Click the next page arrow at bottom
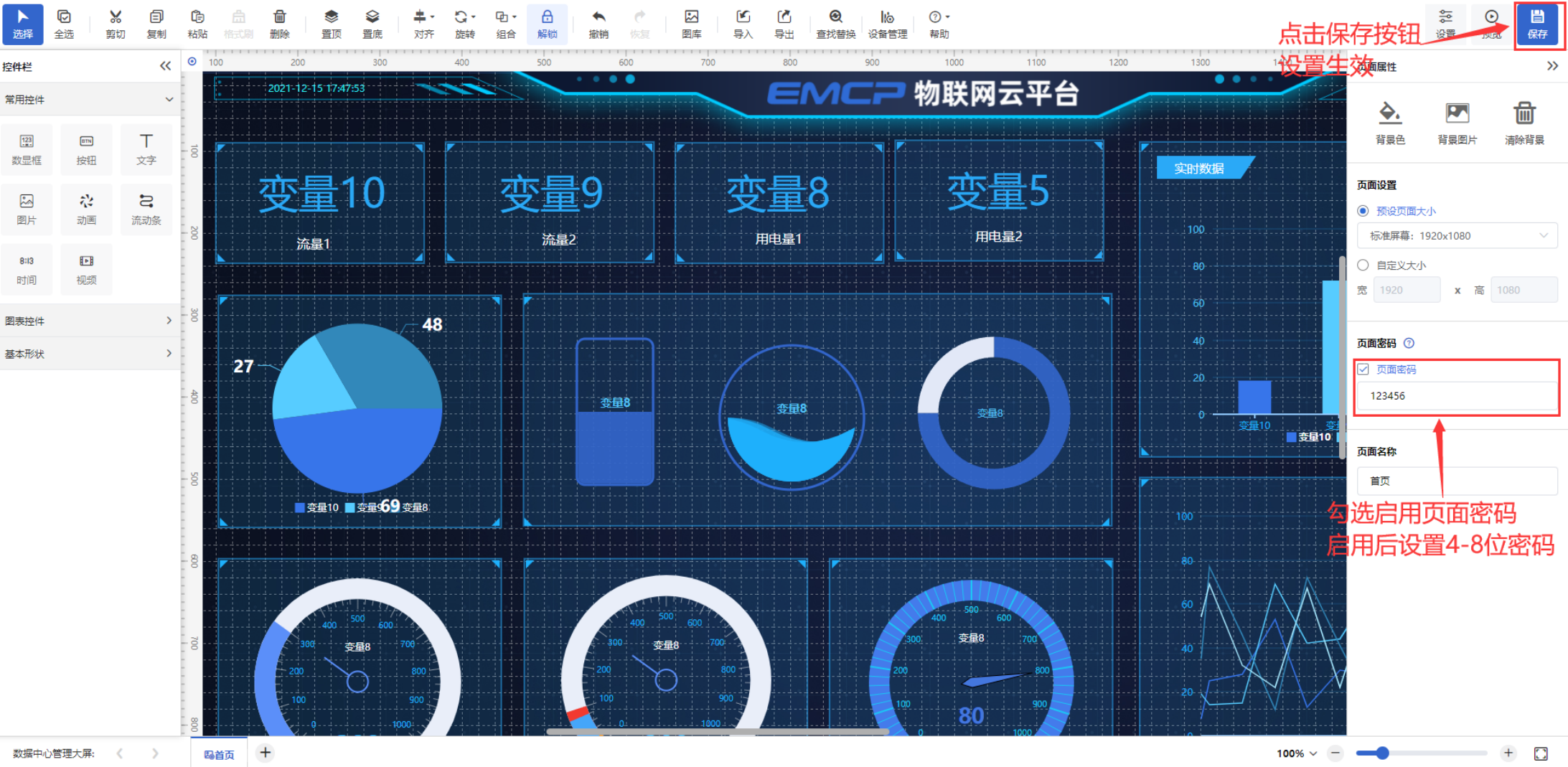 point(155,753)
